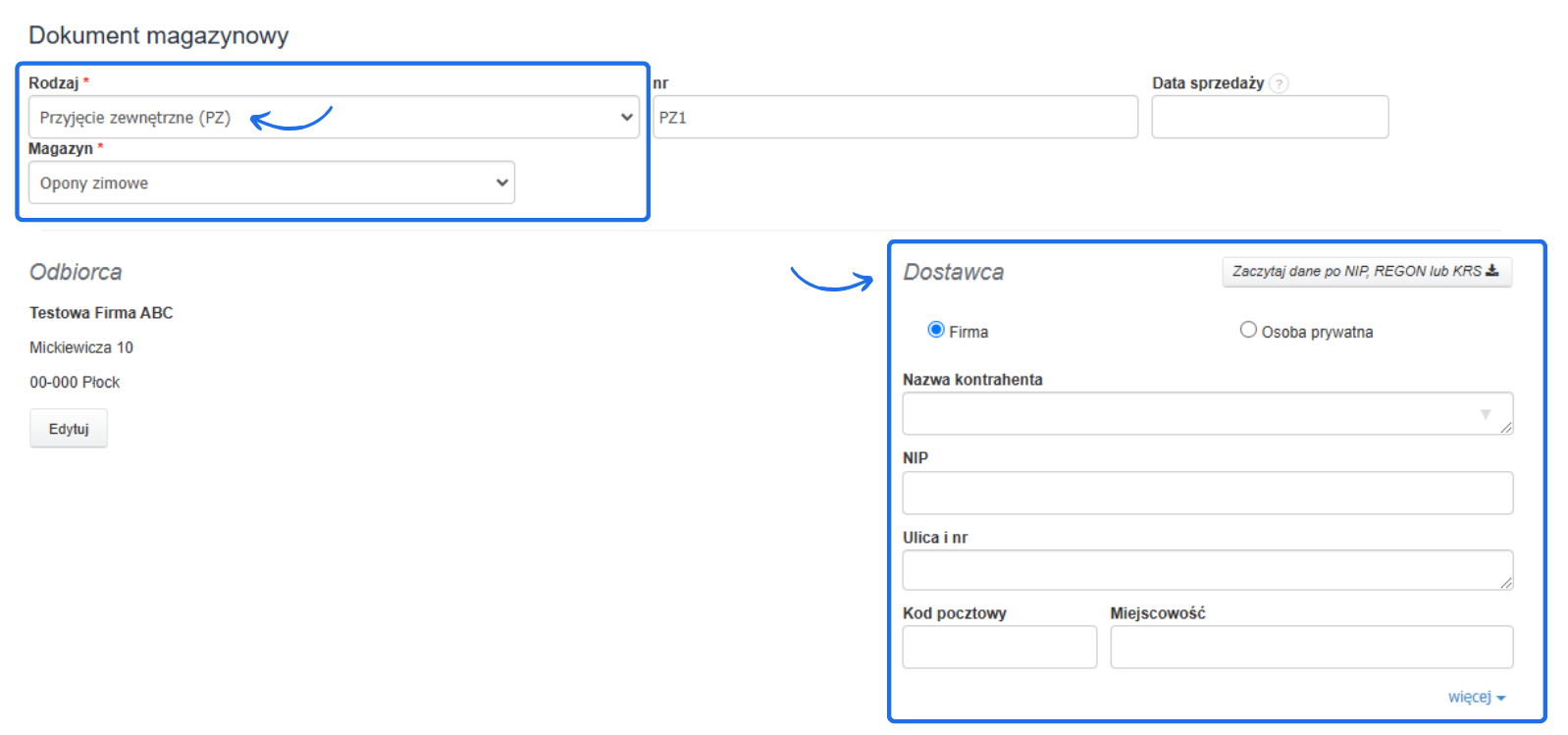Expand the Magazyn warehouse dropdown
This screenshot has width=1568, height=735.
point(271,184)
